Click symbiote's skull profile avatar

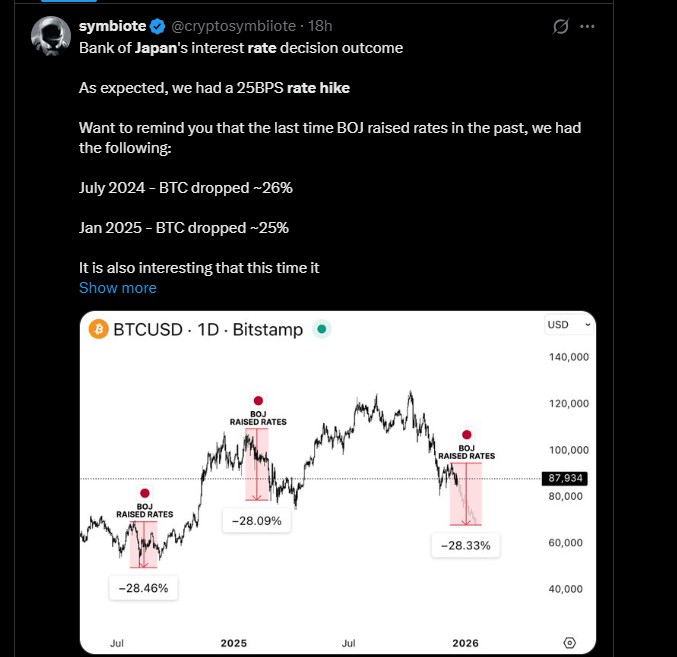50,36
